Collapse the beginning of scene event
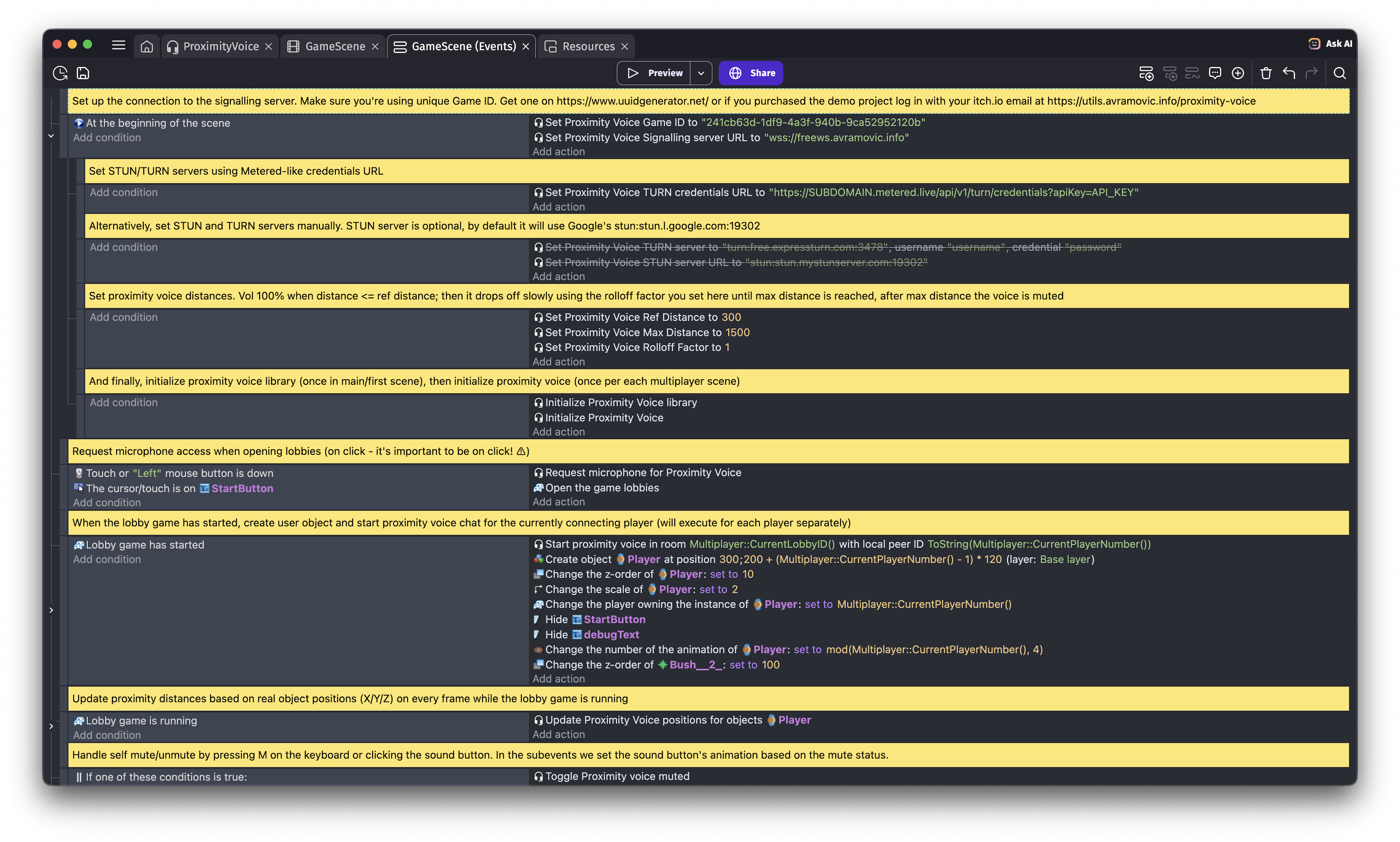Screen dimensions: 1400x842 51,136
